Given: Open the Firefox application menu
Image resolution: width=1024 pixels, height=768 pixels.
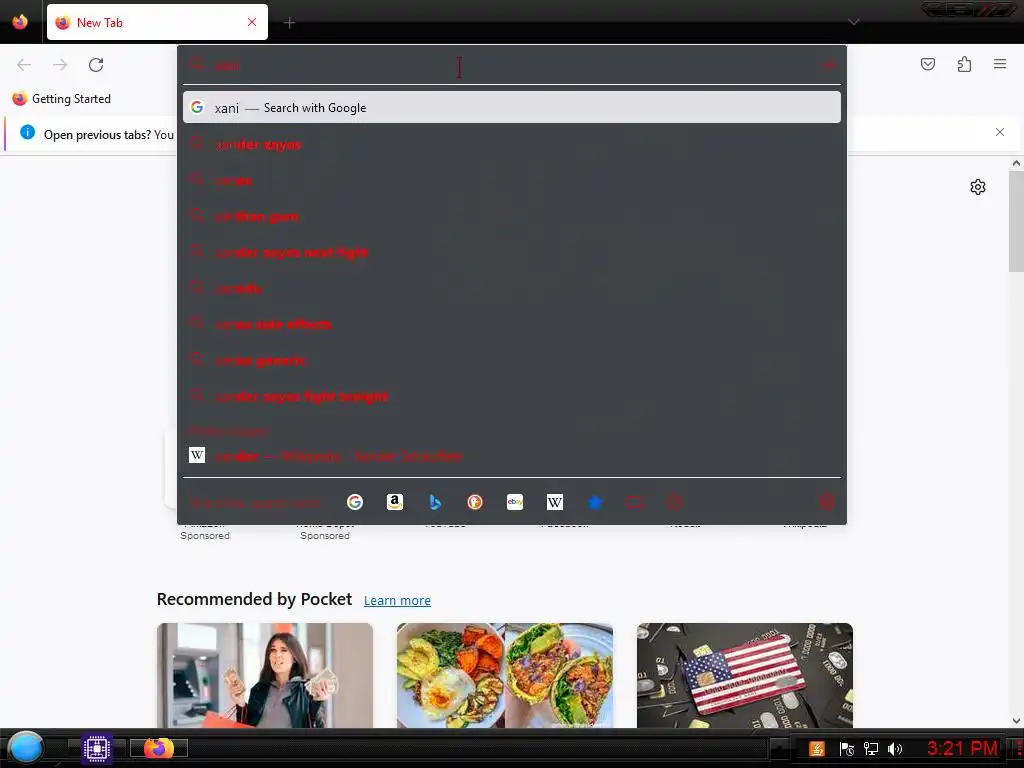Looking at the screenshot, I should [x=1000, y=64].
